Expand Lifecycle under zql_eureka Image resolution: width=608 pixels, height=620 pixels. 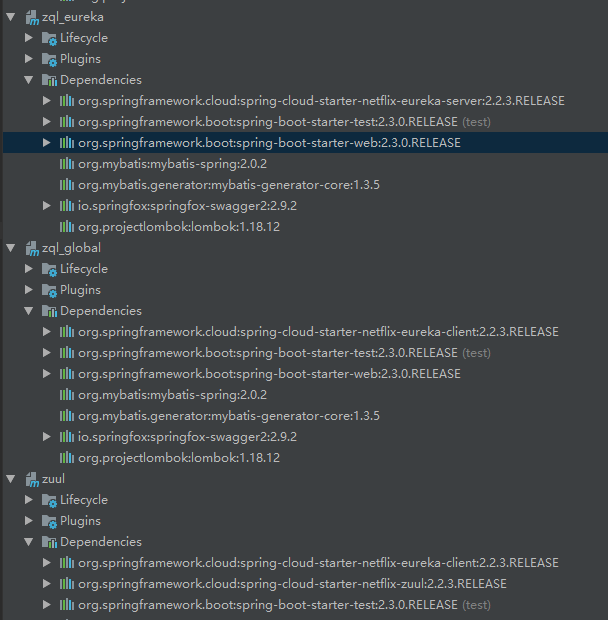pos(28,38)
